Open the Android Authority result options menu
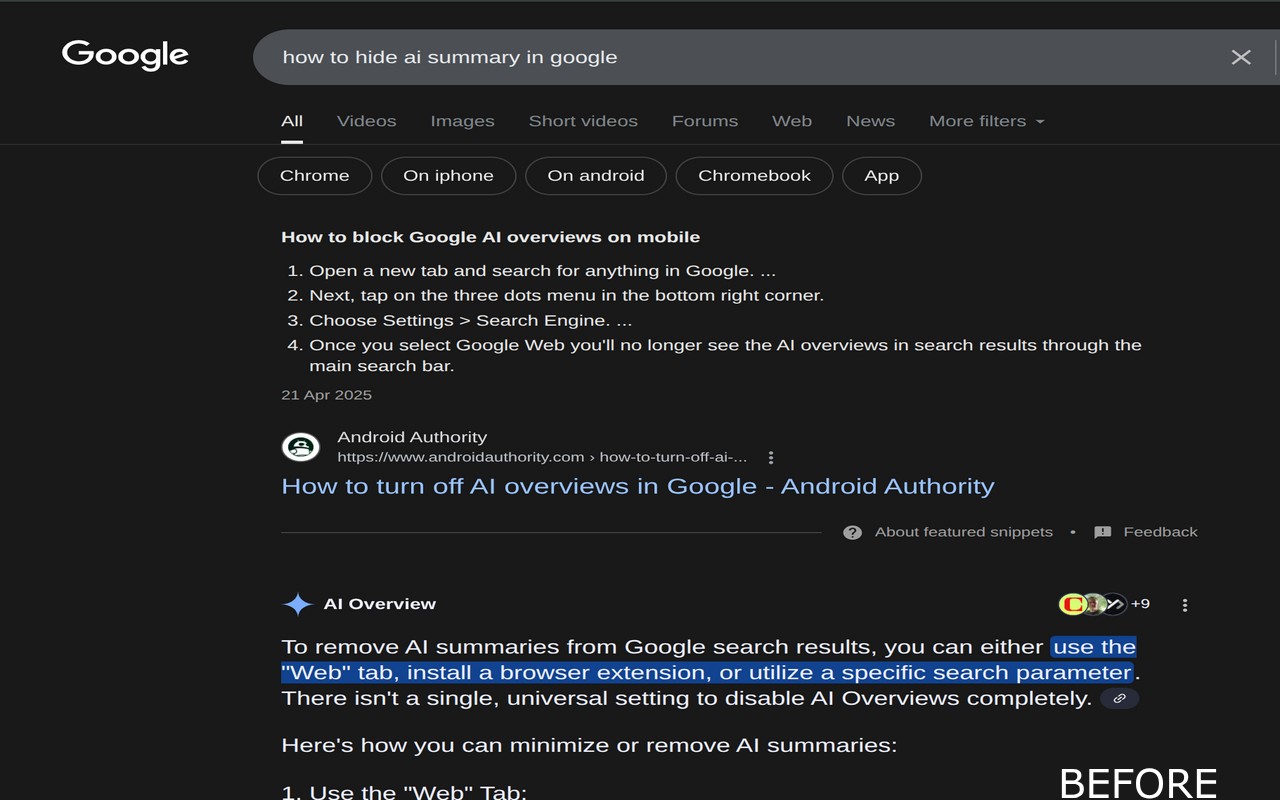Screen dimensions: 1280x800 [x=771, y=457]
